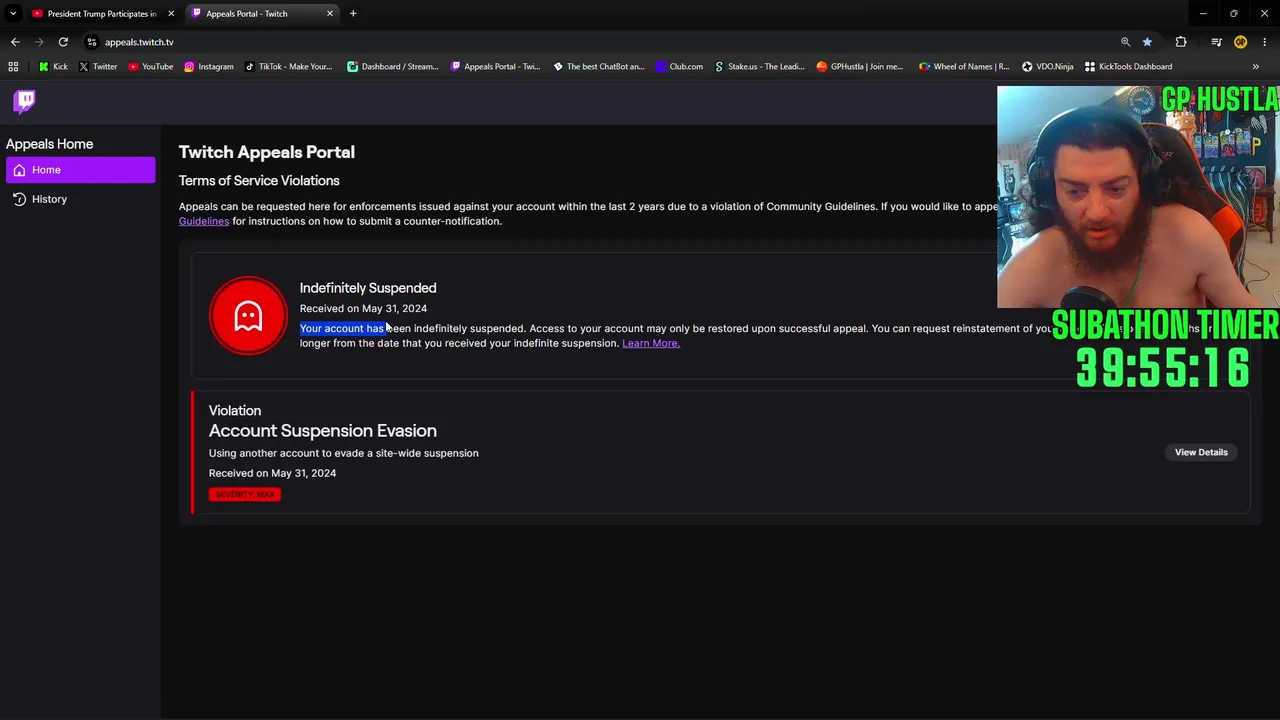Screen dimensions: 1280x720
Task: Open the Stake.us bookmark
Action: point(759,66)
